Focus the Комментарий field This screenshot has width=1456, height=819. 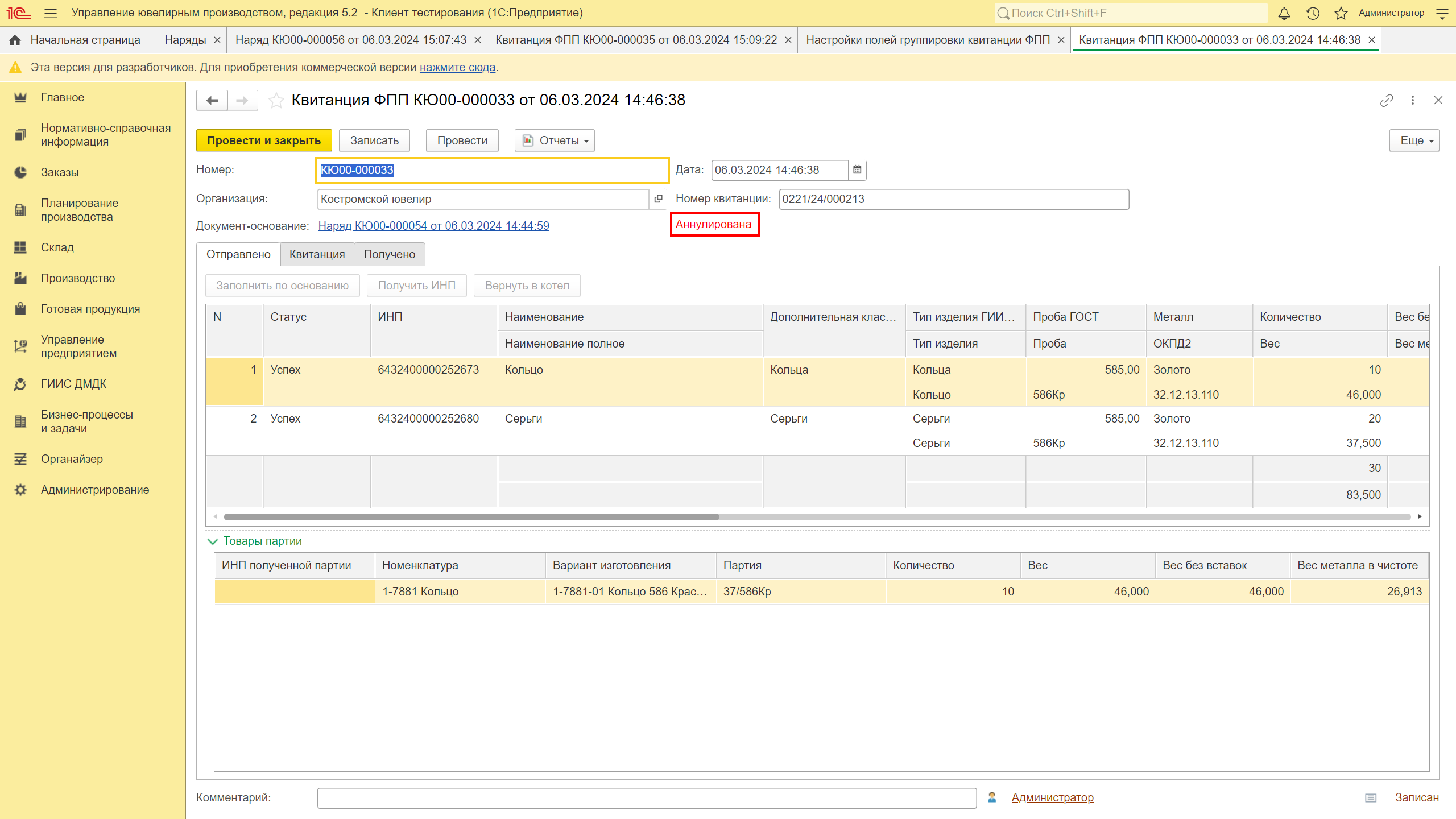click(x=647, y=798)
